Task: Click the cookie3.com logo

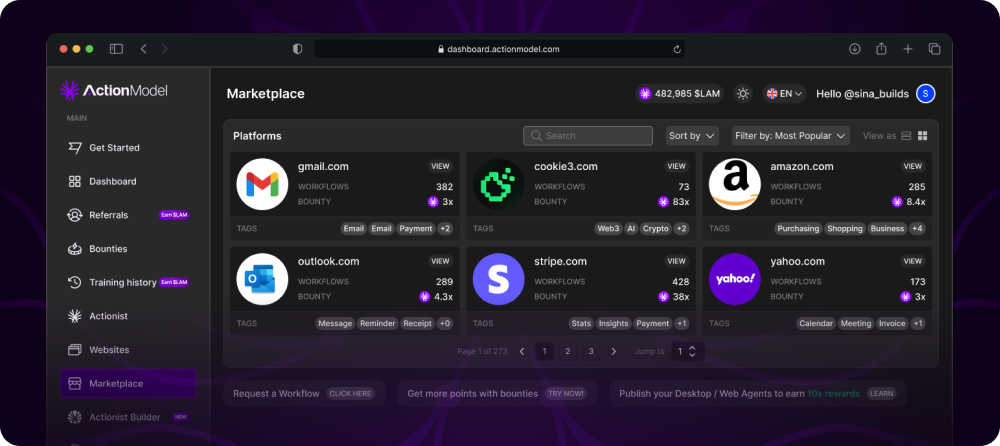Action: pyautogui.click(x=499, y=184)
